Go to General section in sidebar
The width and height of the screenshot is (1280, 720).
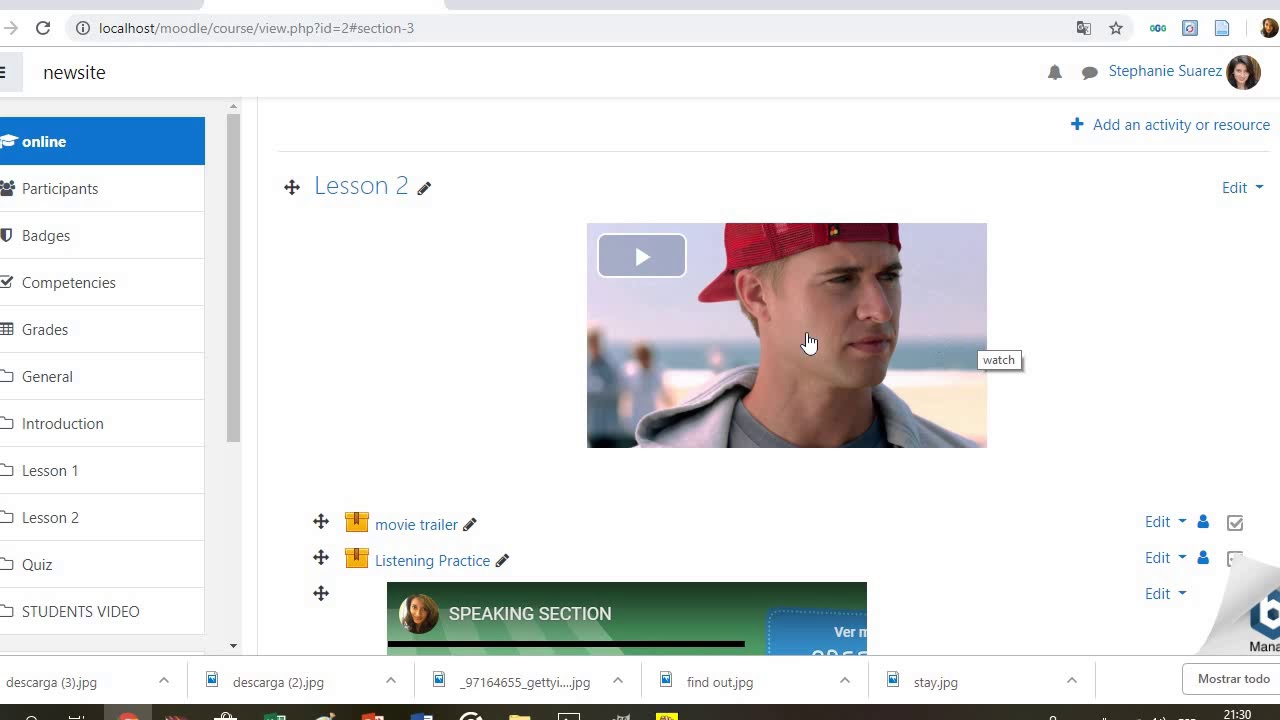pyautogui.click(x=102, y=376)
